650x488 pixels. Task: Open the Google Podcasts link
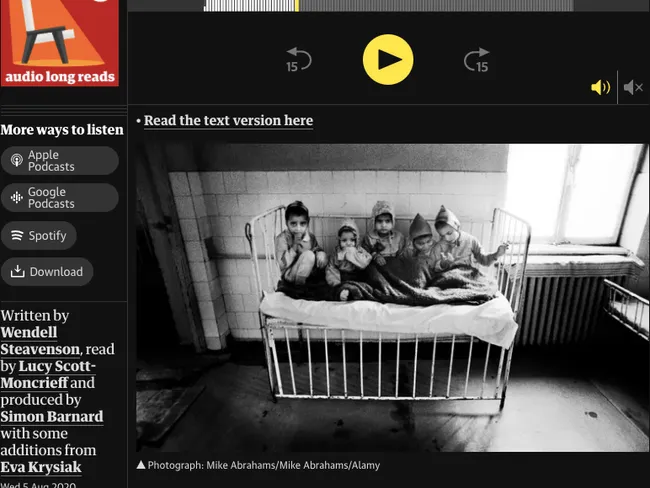point(60,198)
